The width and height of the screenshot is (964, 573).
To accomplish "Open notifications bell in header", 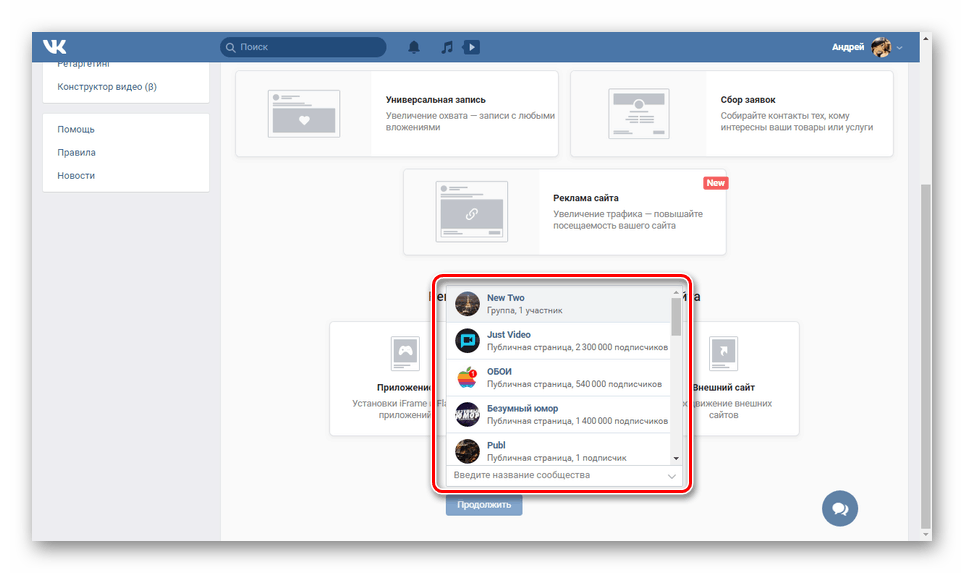I will click(414, 47).
